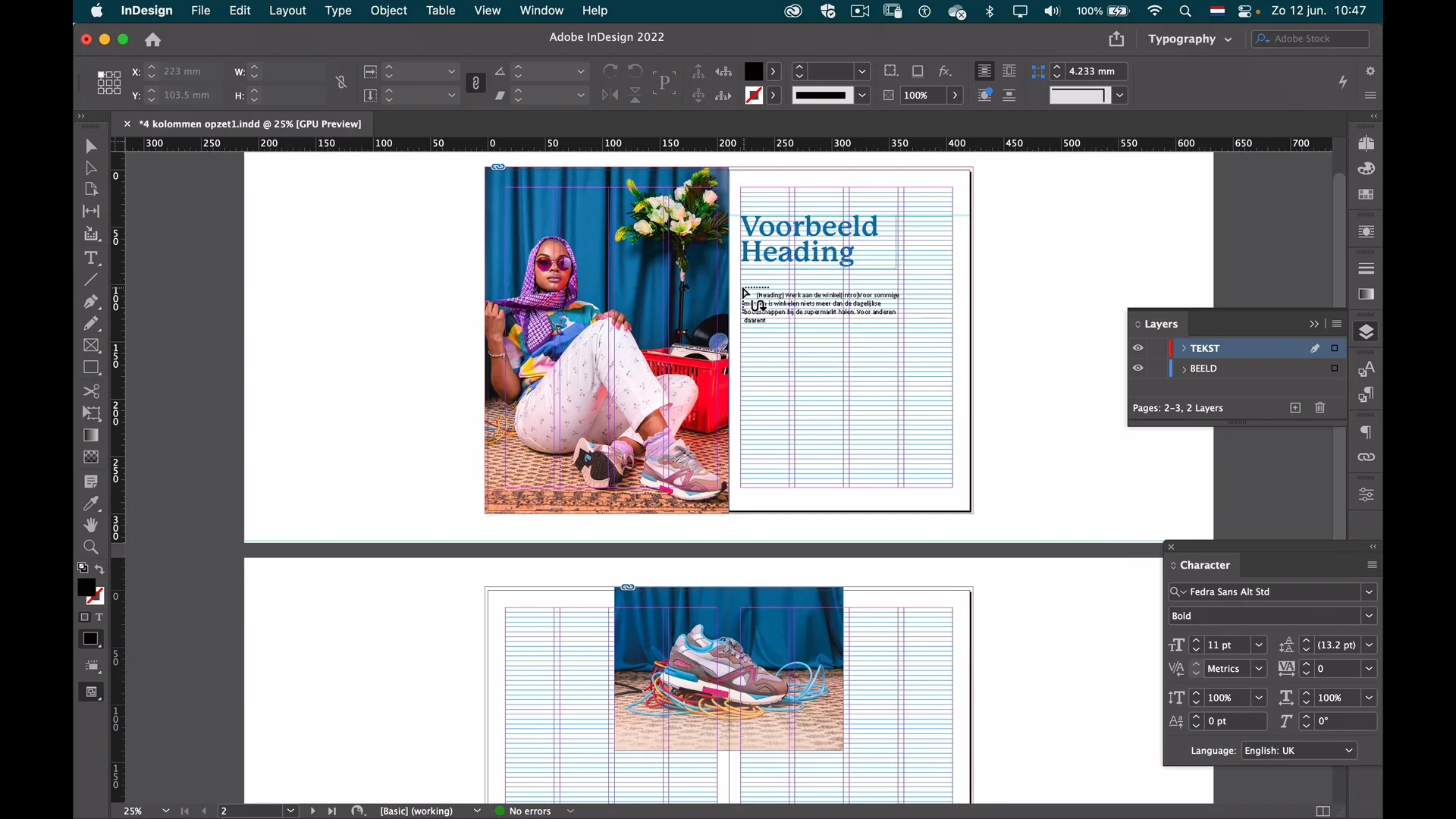Go to the InDesign Home screen
Viewport: 1456px width, 819px height.
click(x=153, y=39)
